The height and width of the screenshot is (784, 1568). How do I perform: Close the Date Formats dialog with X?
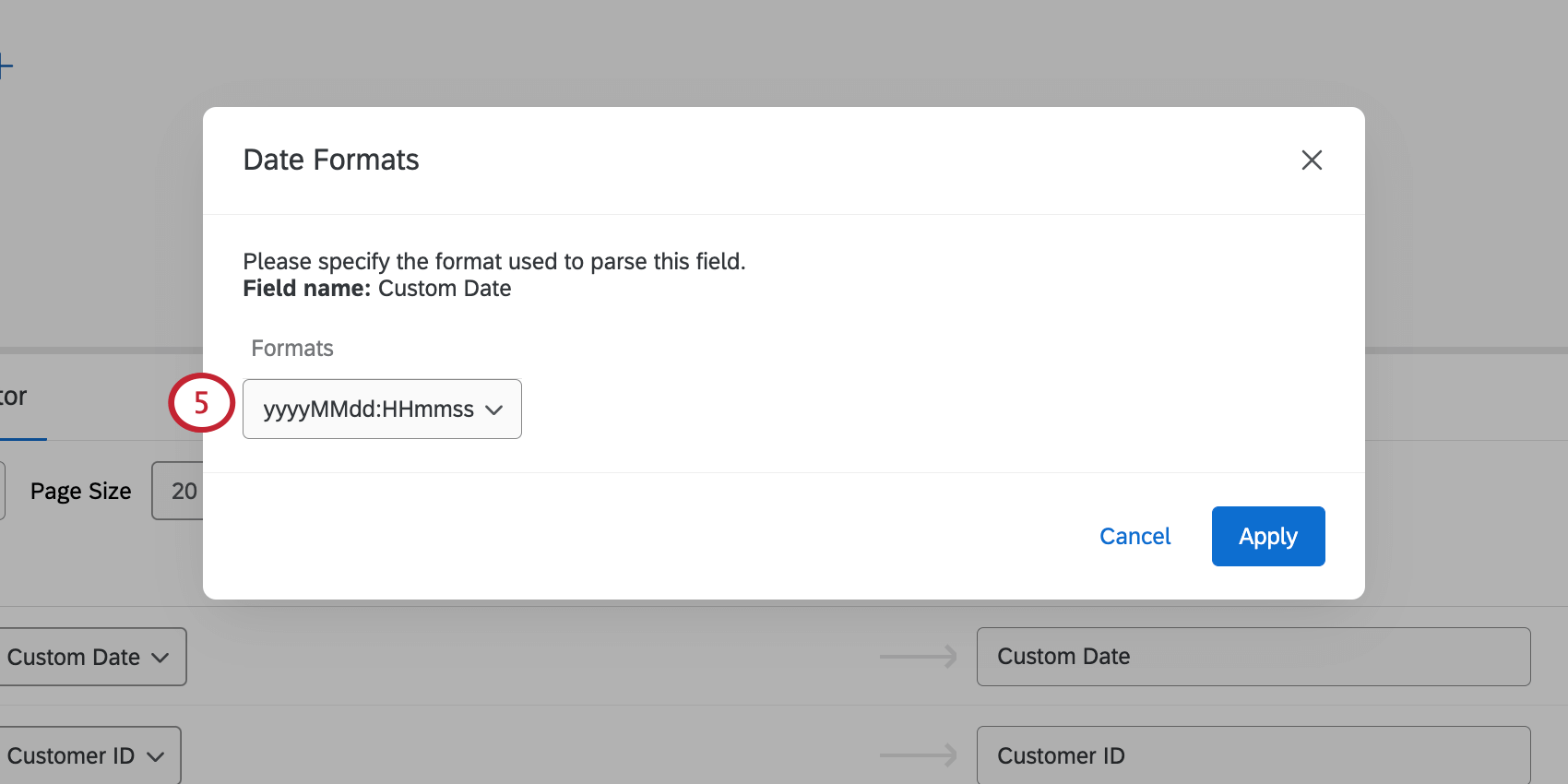coord(1312,160)
